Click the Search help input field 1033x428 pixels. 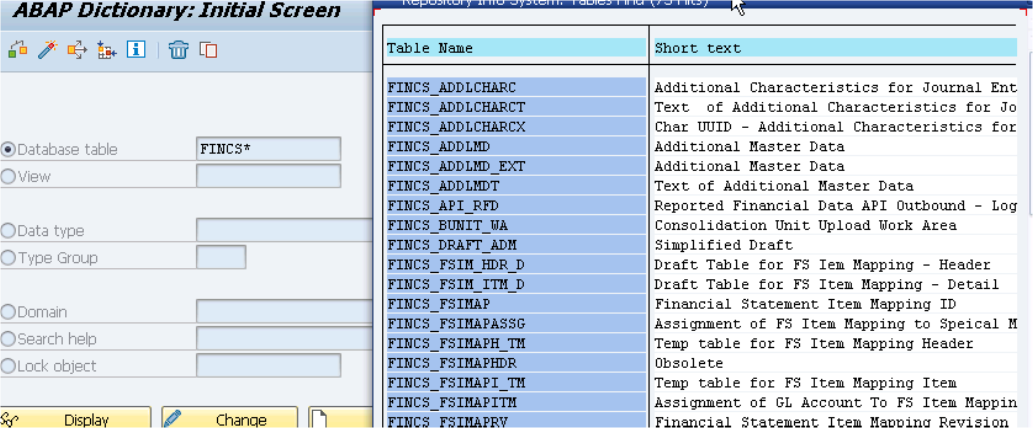click(x=282, y=339)
